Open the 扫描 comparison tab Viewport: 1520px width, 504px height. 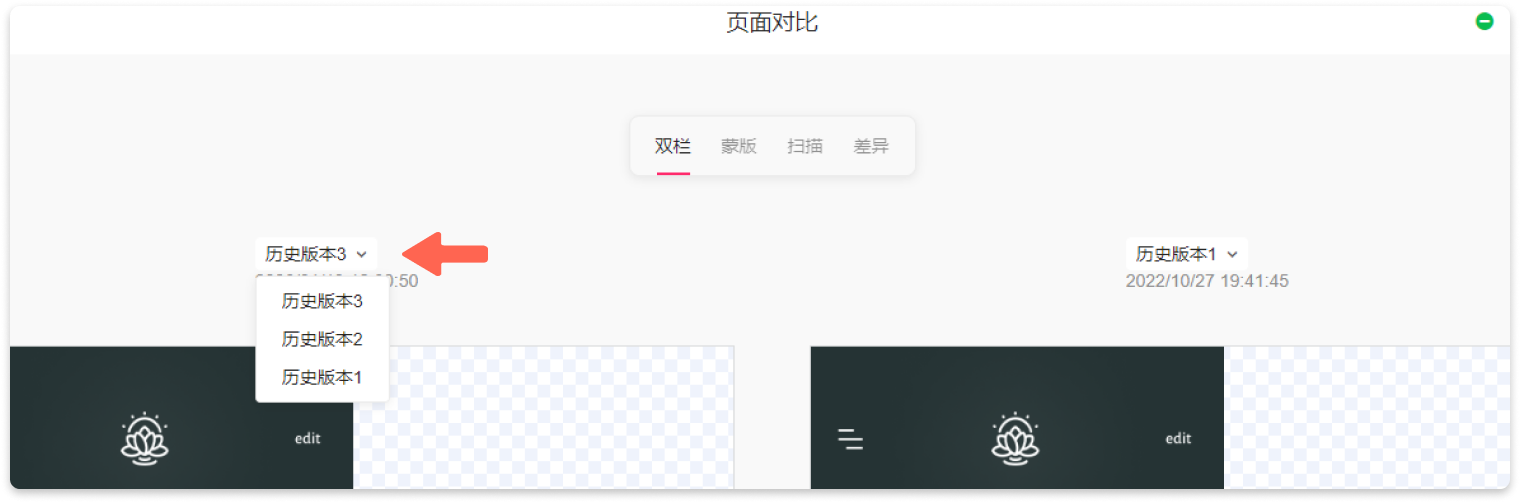point(805,147)
